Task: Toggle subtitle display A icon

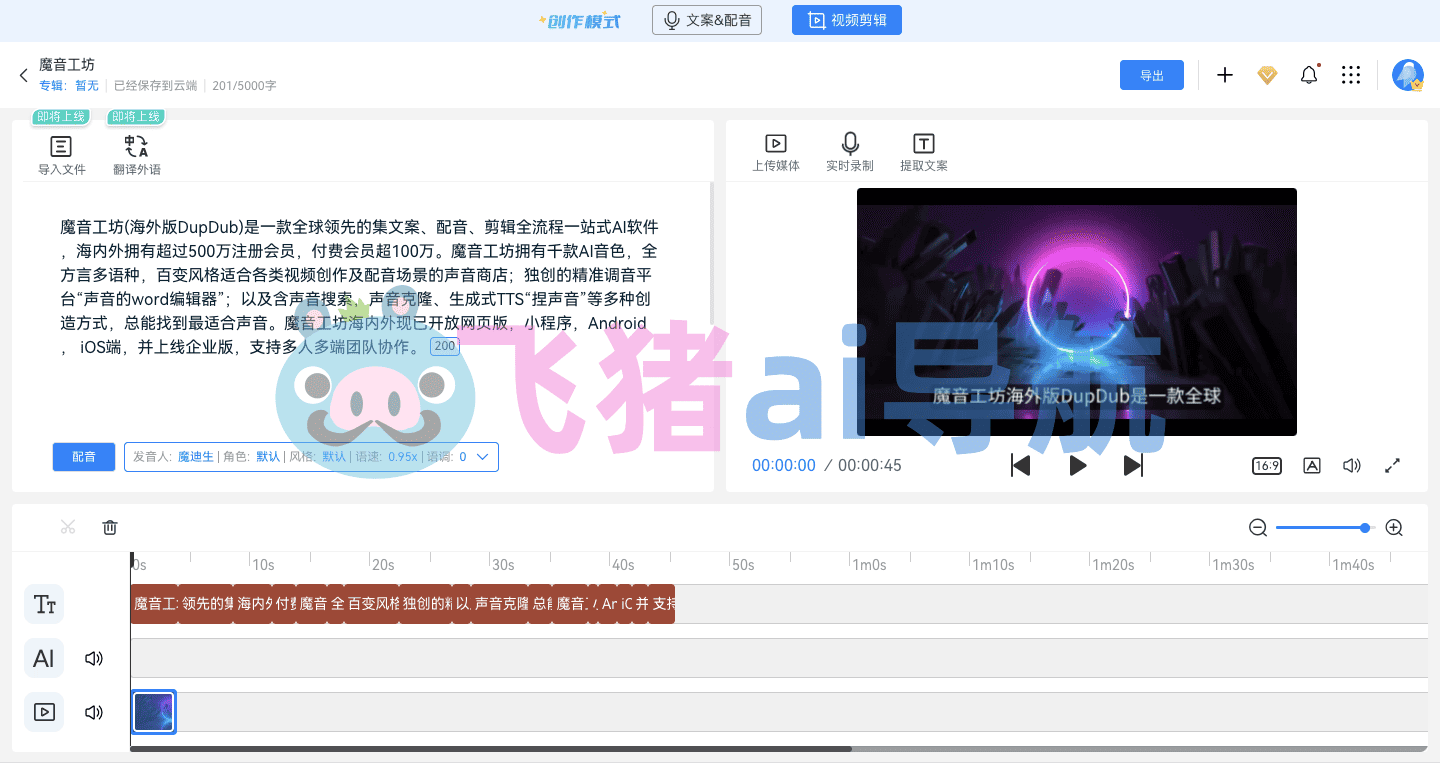Action: point(1312,465)
